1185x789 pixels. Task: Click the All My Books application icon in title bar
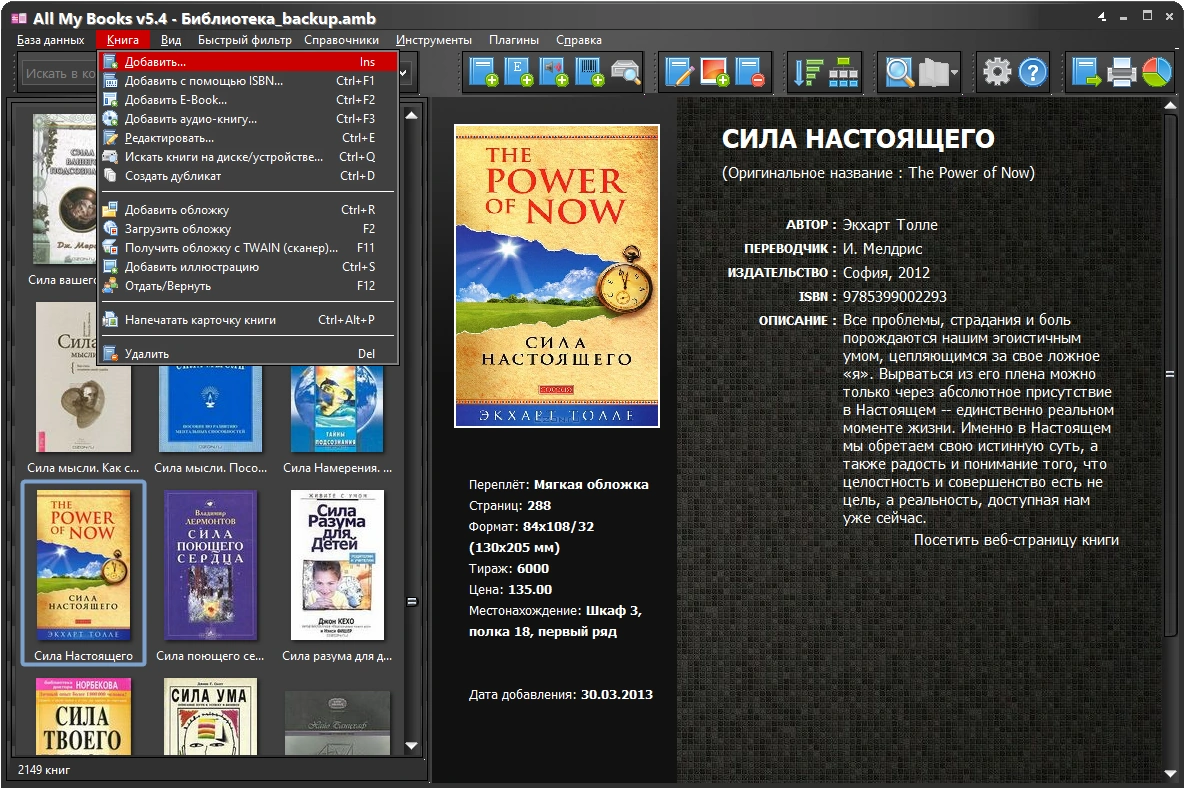click(x=19, y=17)
